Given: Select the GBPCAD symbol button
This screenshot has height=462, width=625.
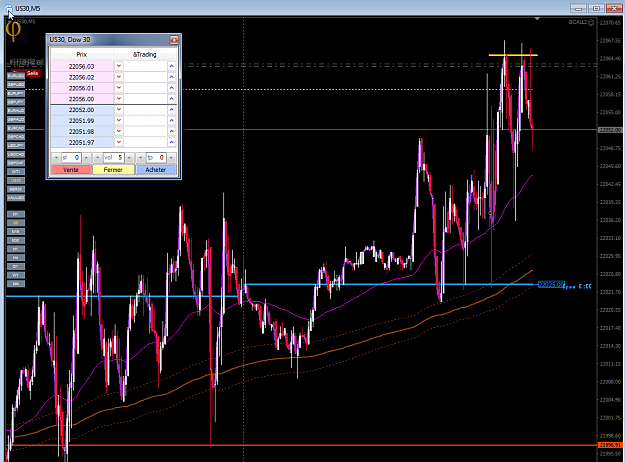Looking at the screenshot, I should click(x=16, y=137).
